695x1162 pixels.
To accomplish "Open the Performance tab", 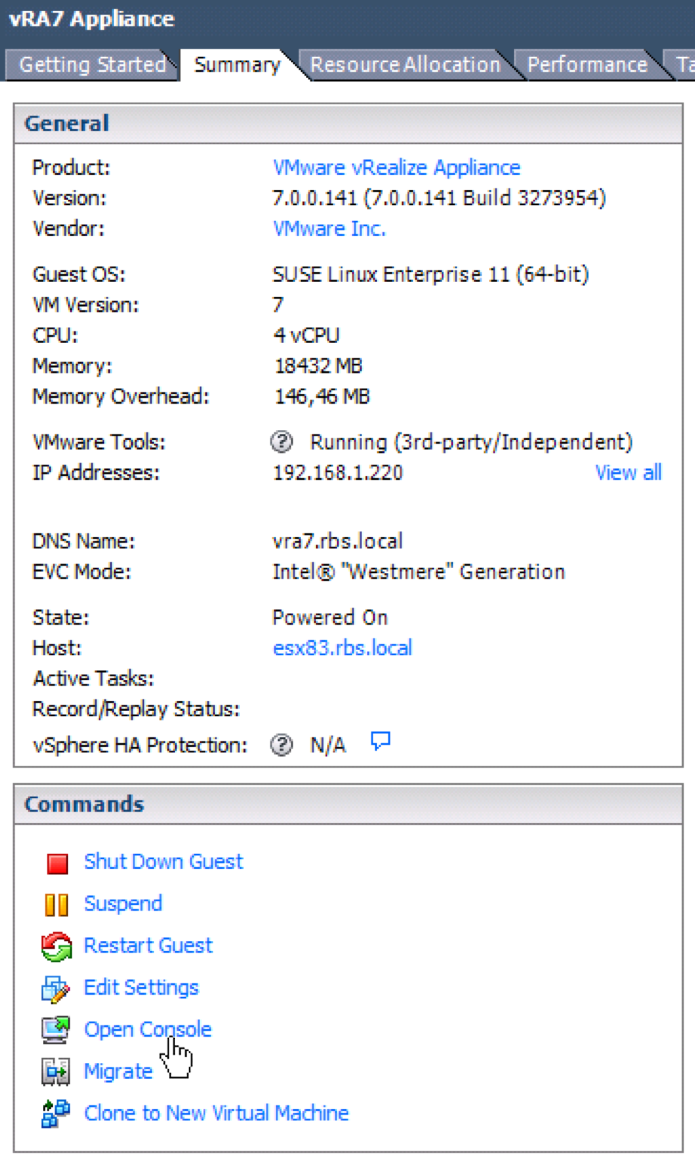I will point(587,64).
